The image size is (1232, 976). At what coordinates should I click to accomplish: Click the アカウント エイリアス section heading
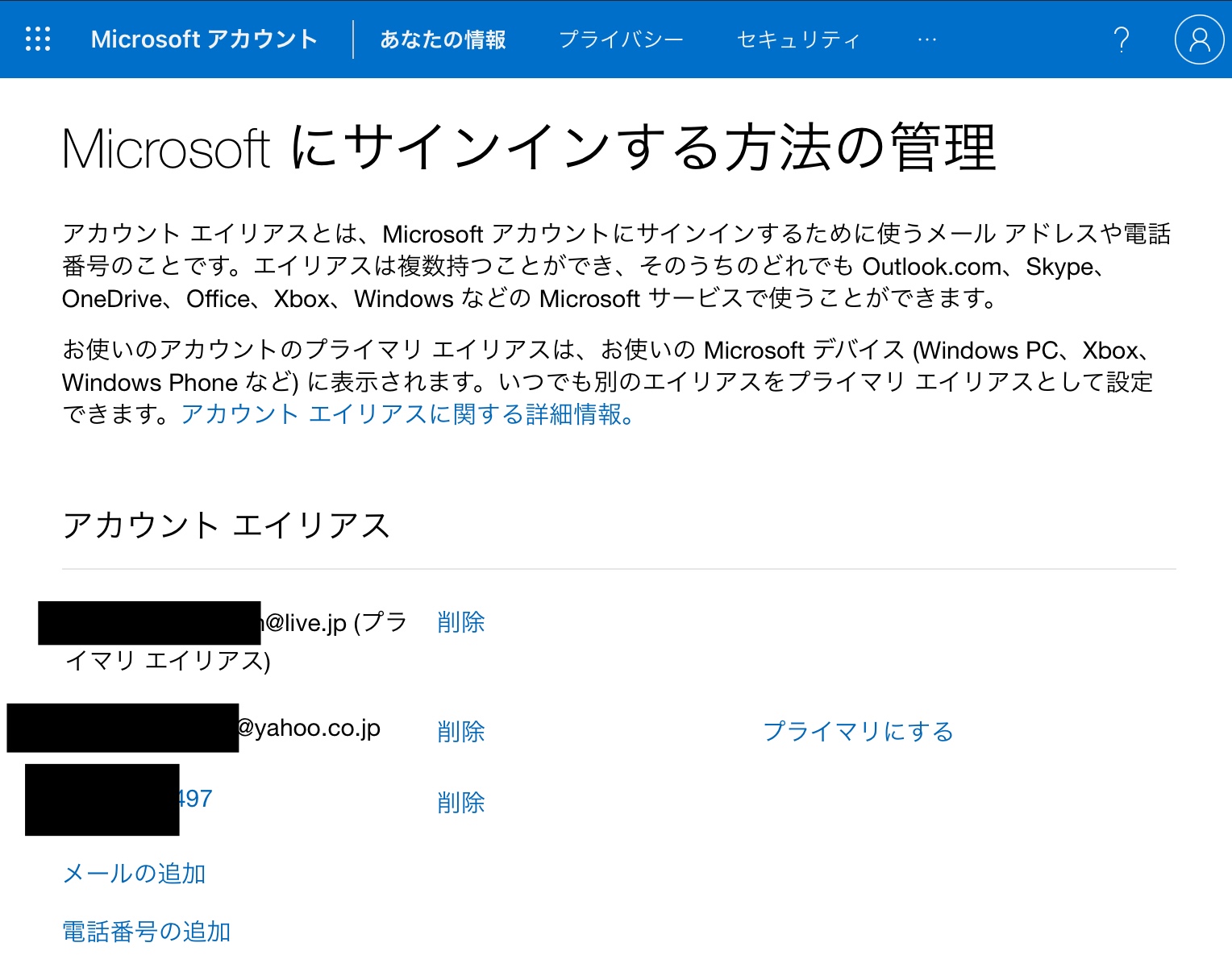227,525
